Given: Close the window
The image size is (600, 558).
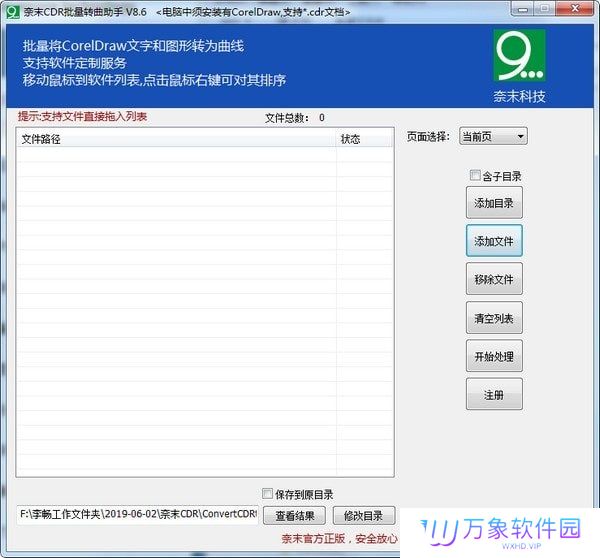Looking at the screenshot, I should tap(575, 9).
